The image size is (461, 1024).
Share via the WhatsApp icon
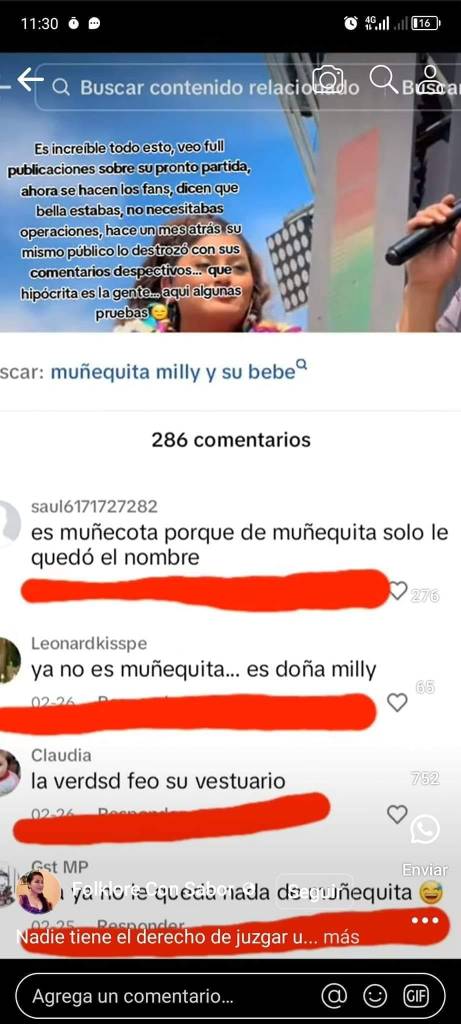point(425,830)
